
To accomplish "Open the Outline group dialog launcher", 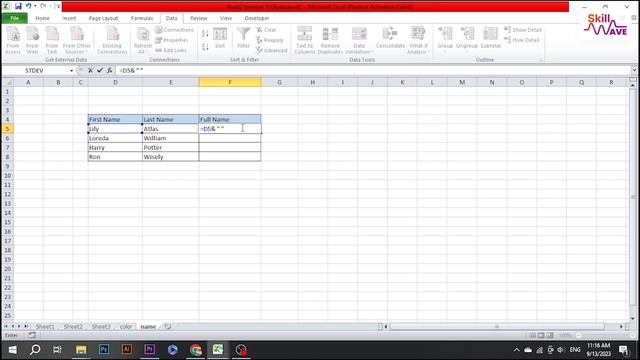I will [x=541, y=60].
